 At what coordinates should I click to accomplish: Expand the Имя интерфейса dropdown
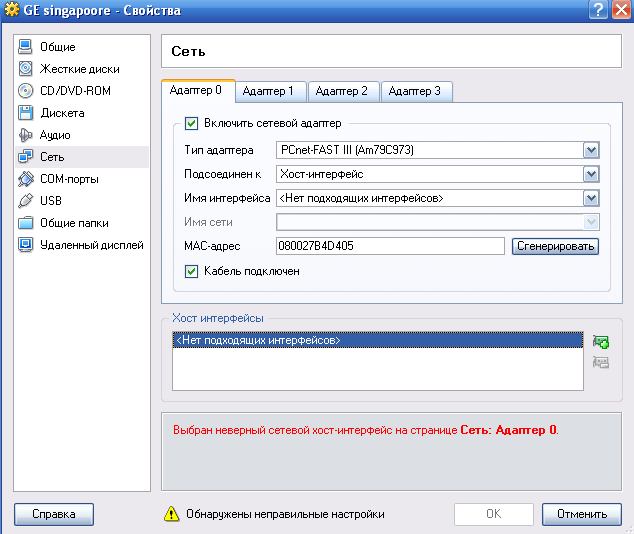tap(591, 198)
